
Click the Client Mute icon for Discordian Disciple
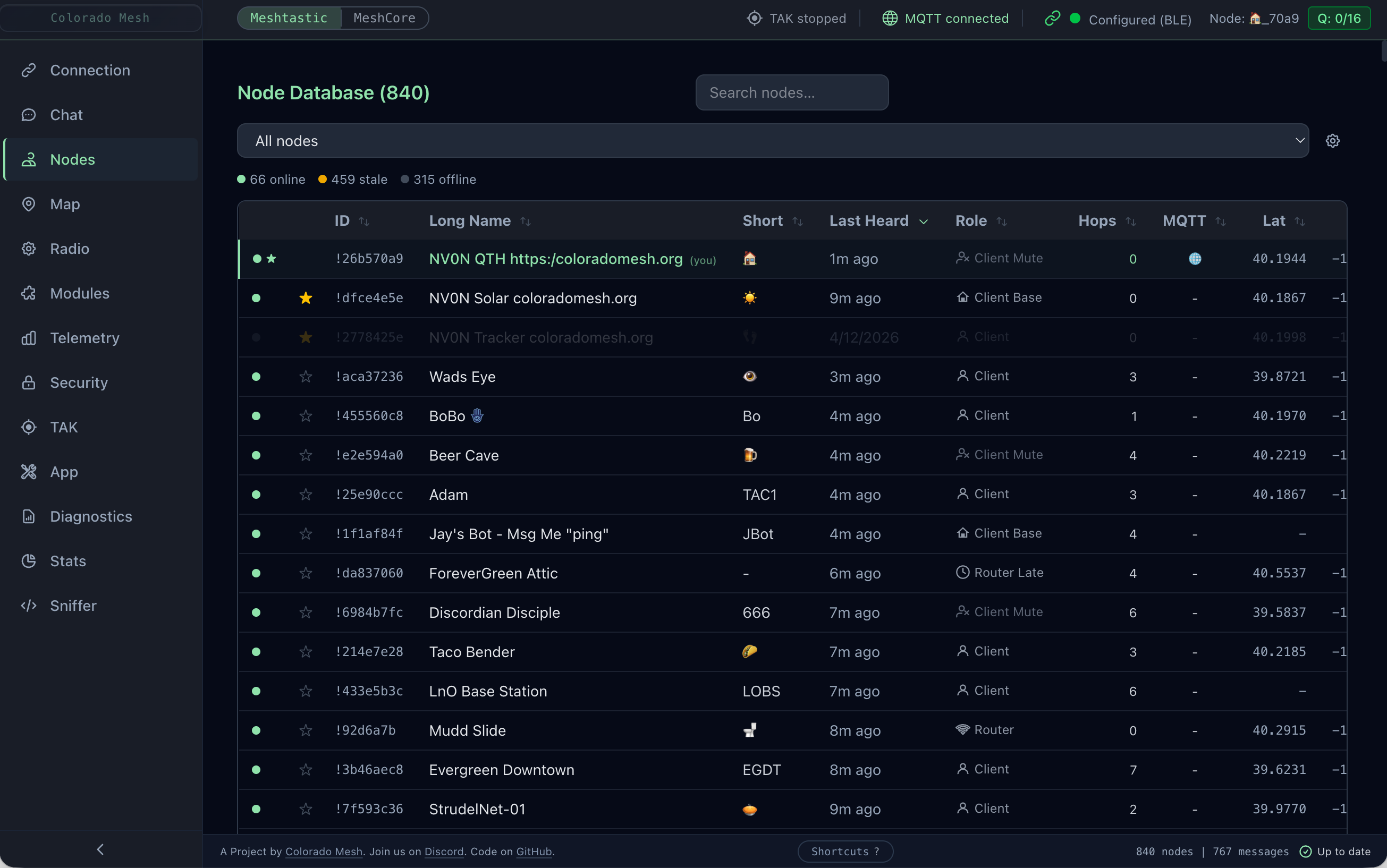[962, 612]
